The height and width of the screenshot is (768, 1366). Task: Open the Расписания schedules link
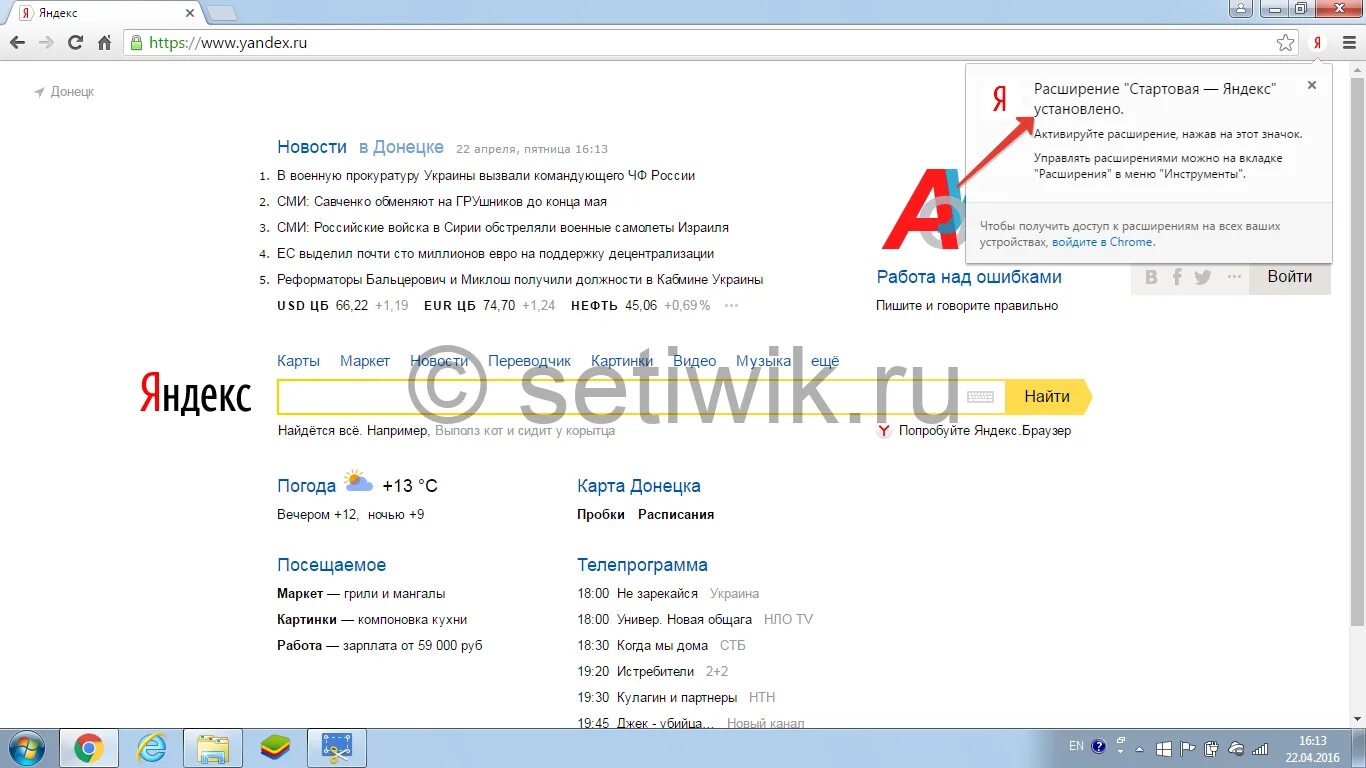coord(676,514)
